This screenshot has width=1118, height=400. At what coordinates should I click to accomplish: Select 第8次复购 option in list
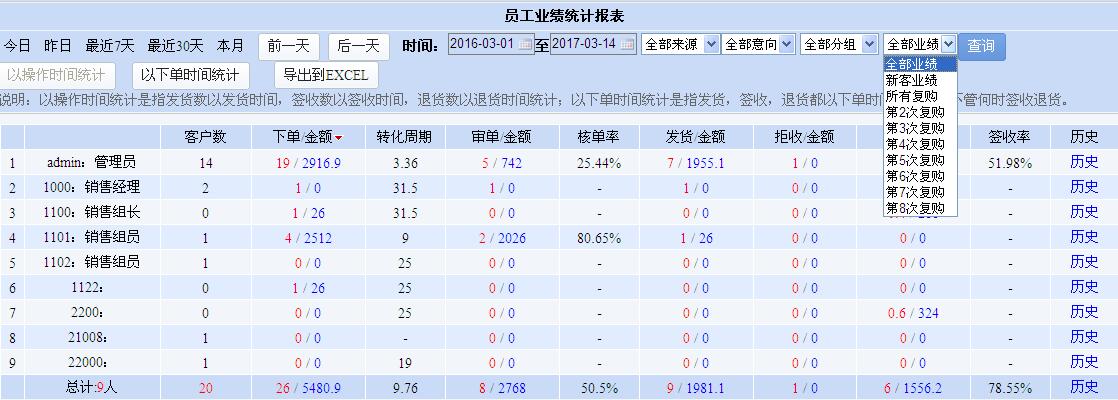pyautogui.click(x=914, y=208)
